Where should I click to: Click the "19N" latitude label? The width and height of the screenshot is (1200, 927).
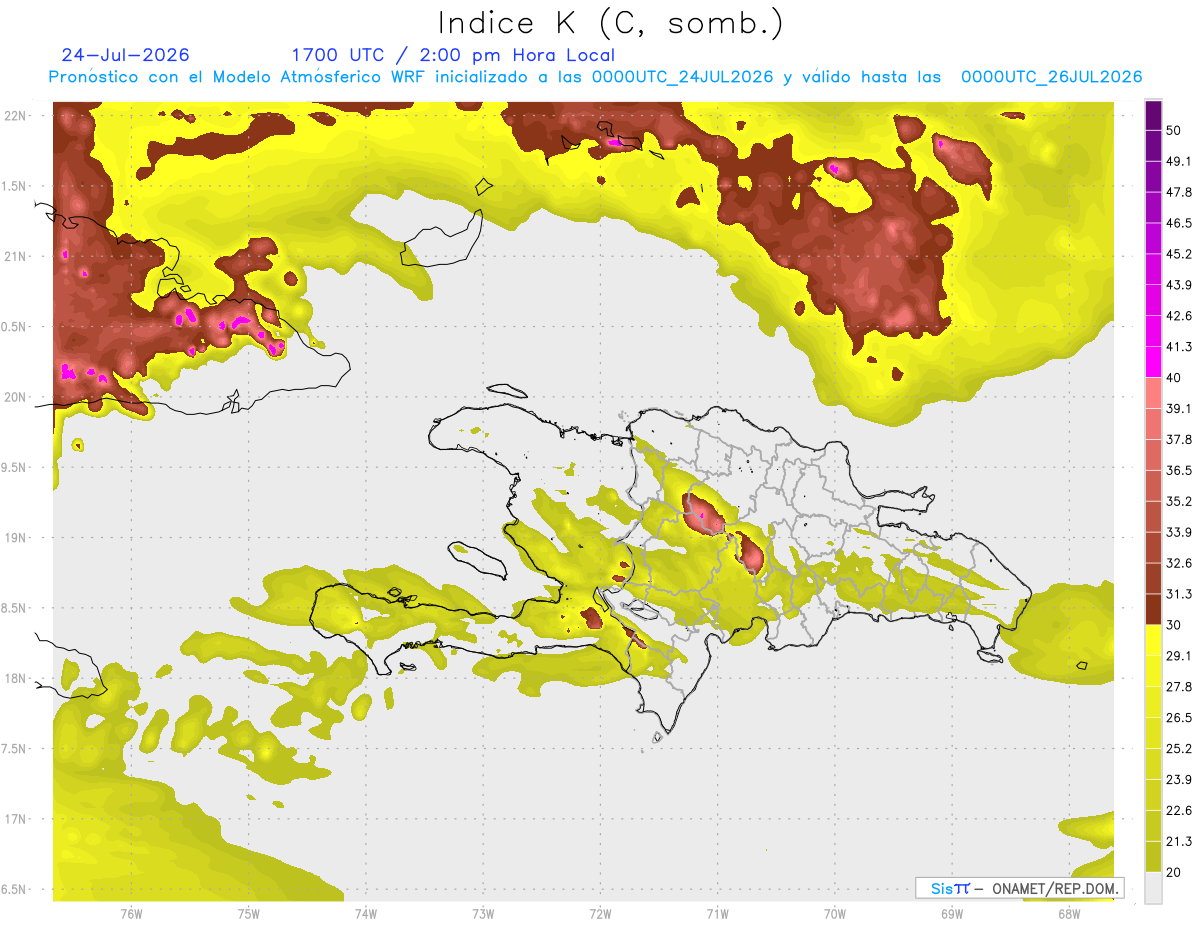coord(15,537)
